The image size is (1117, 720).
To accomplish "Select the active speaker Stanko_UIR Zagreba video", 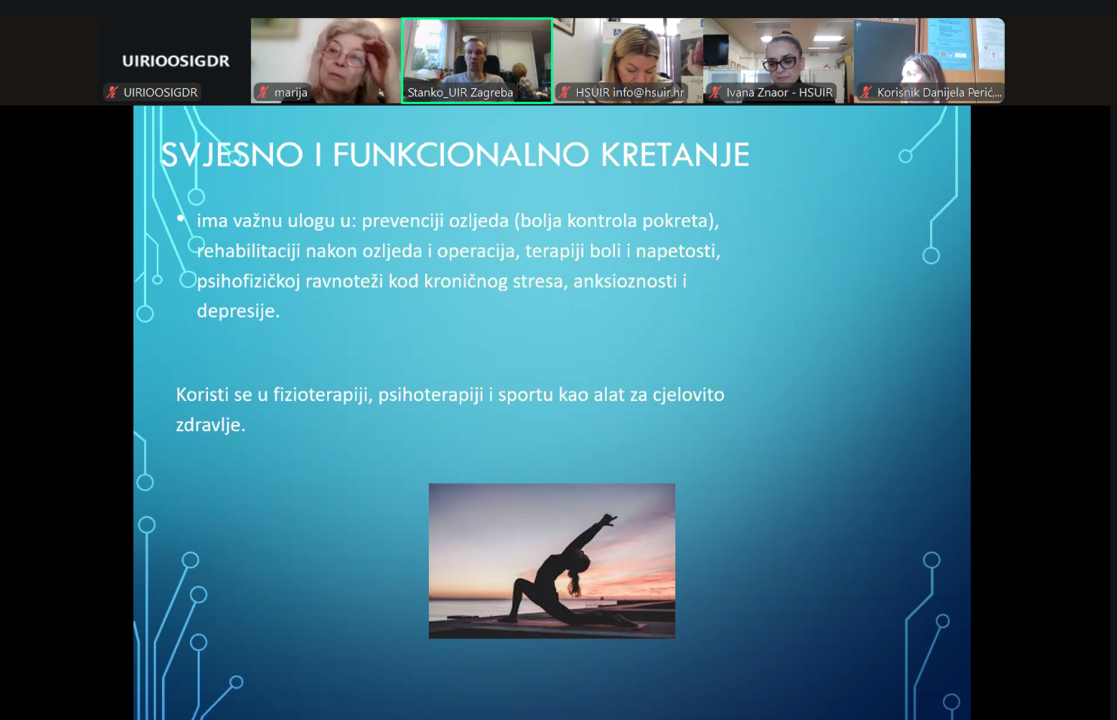I will click(477, 50).
